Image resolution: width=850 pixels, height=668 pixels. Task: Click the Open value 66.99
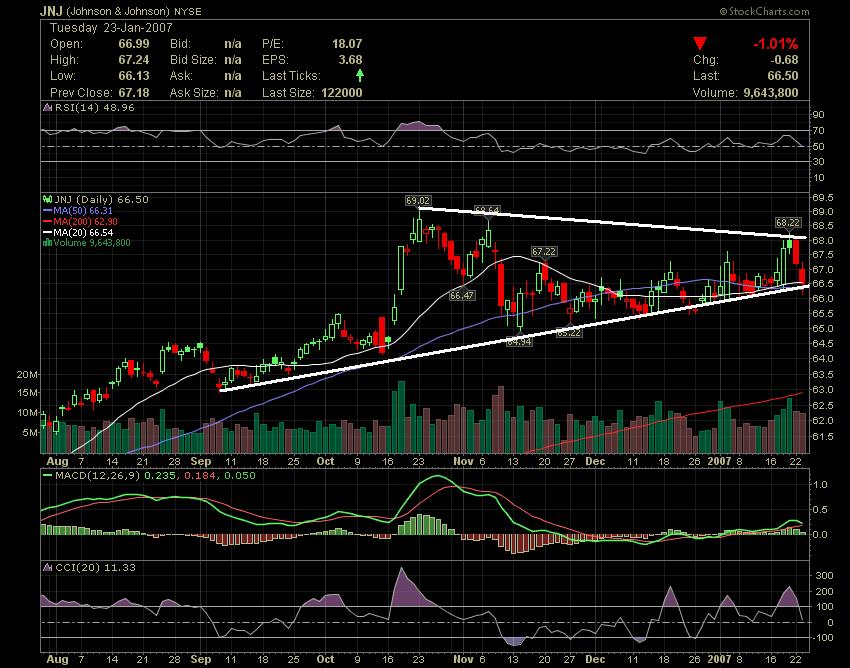click(134, 43)
